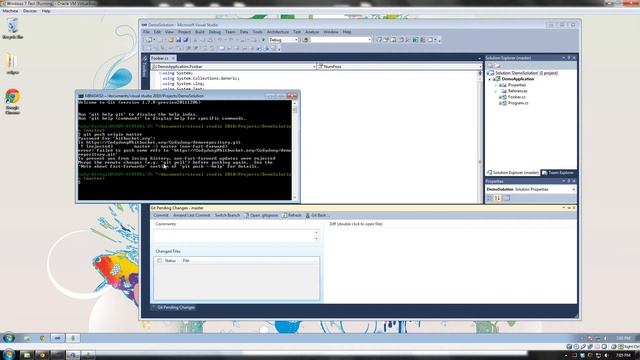Click the Properties icon in Solution Explorer toolbar
This screenshot has height=360, width=640.
tap(491, 66)
